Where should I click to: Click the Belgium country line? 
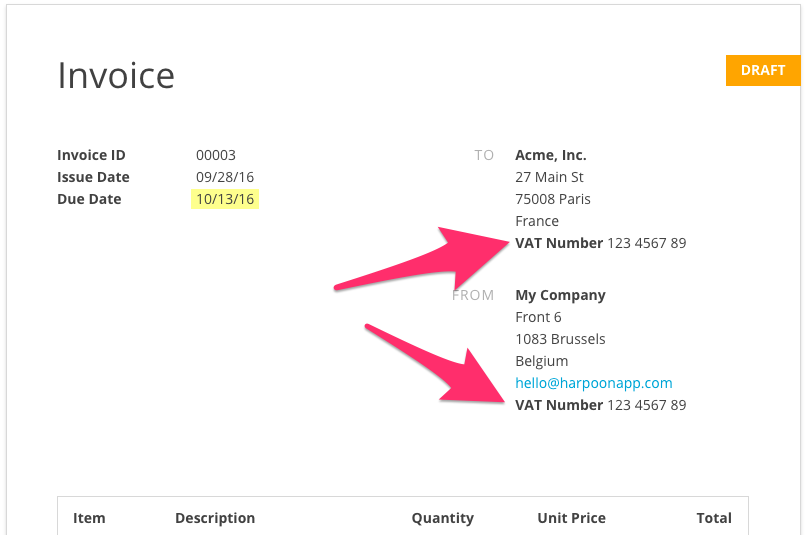(542, 361)
